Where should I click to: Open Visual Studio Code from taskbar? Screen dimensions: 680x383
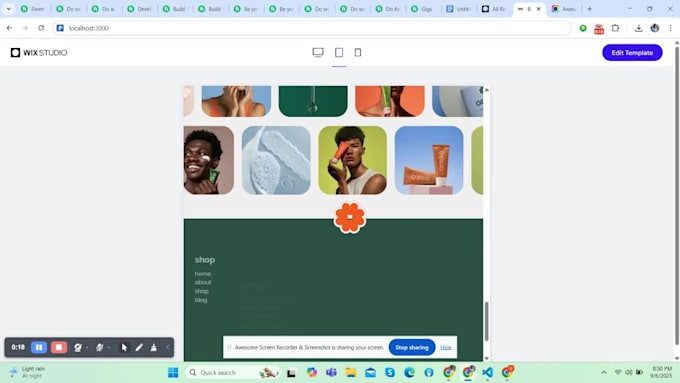click(x=487, y=373)
